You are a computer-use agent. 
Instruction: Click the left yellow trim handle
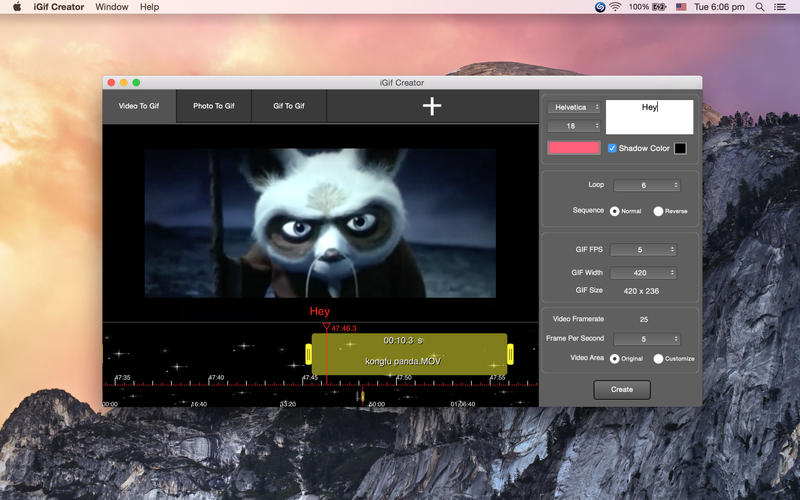point(308,354)
